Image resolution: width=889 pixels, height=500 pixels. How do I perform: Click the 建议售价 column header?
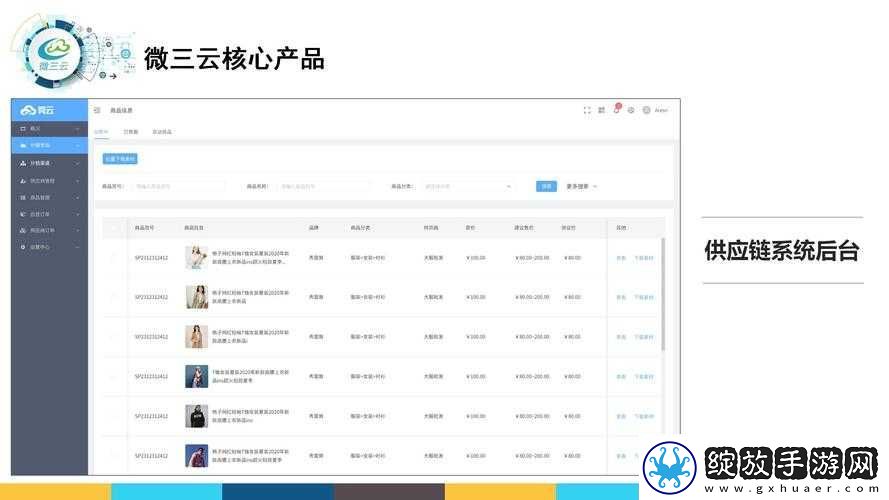pyautogui.click(x=524, y=228)
